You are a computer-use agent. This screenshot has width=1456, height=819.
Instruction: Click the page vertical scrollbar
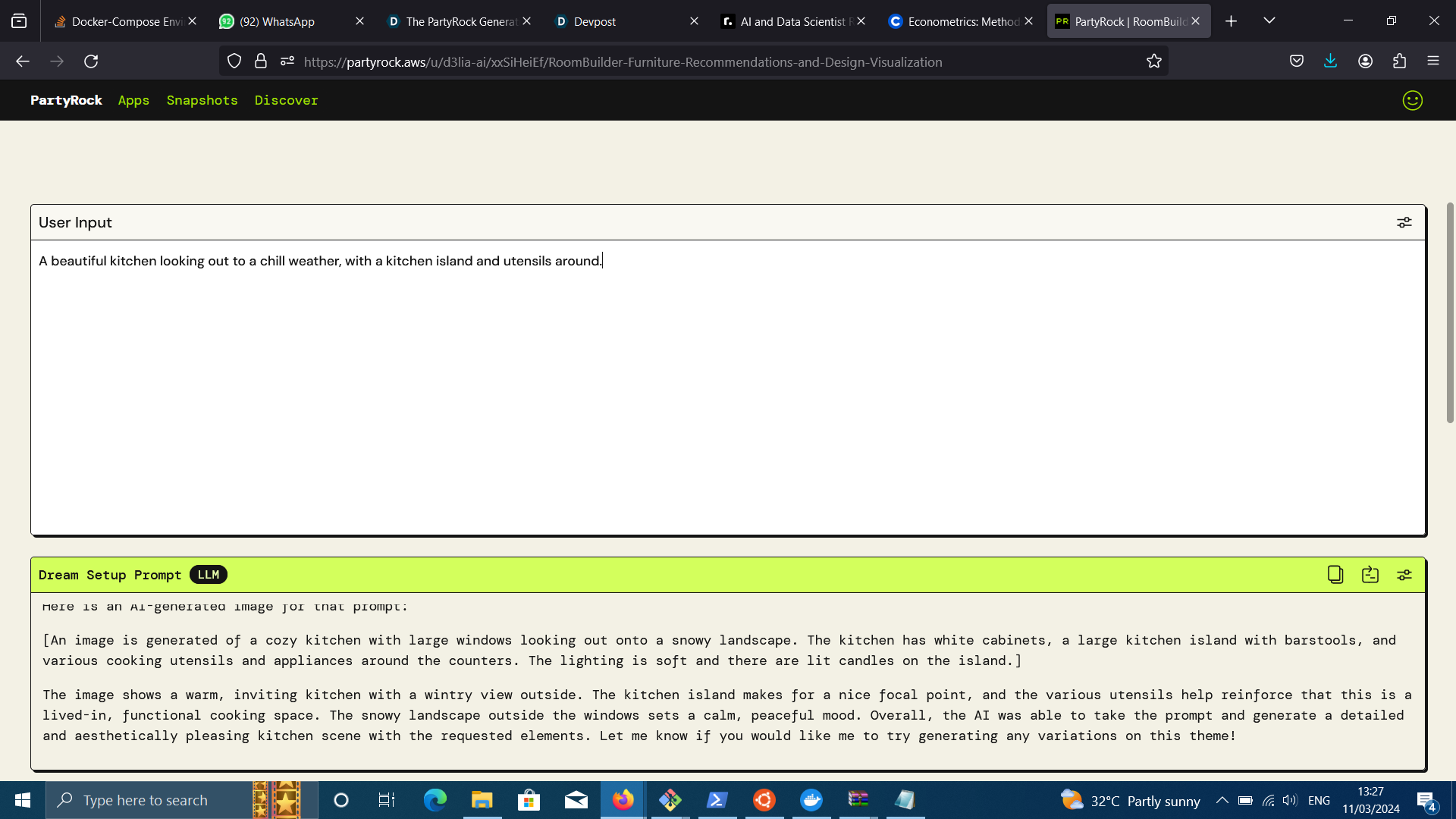1449,311
